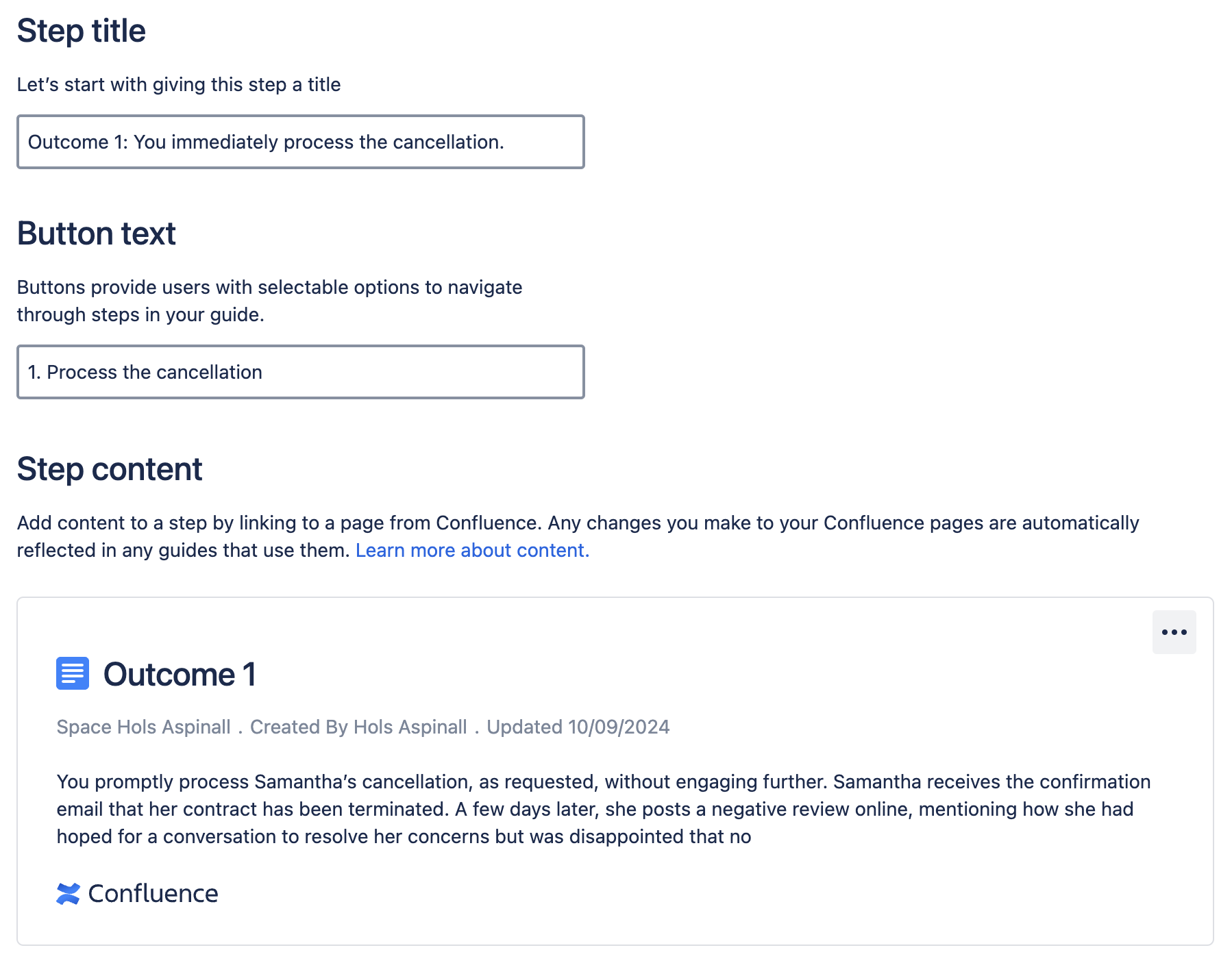
Task: Open the "Learn more about content" link
Action: pos(473,550)
